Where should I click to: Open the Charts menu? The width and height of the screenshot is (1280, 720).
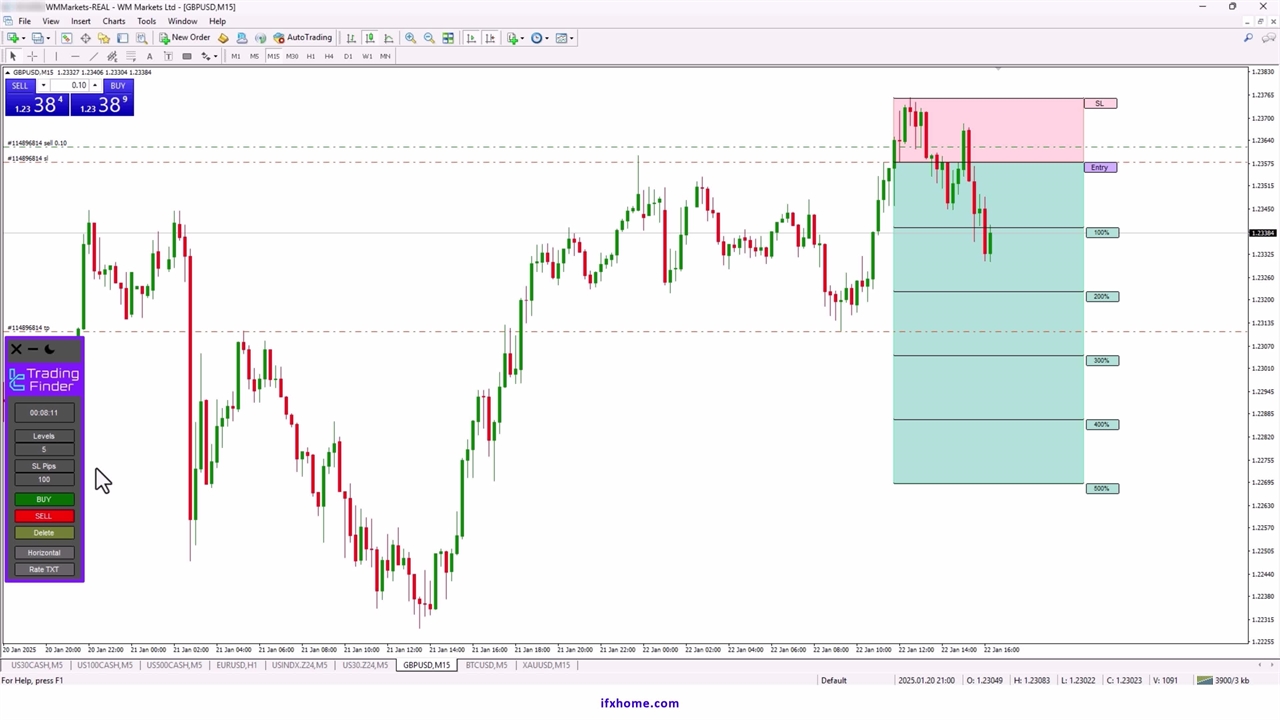coord(114,21)
